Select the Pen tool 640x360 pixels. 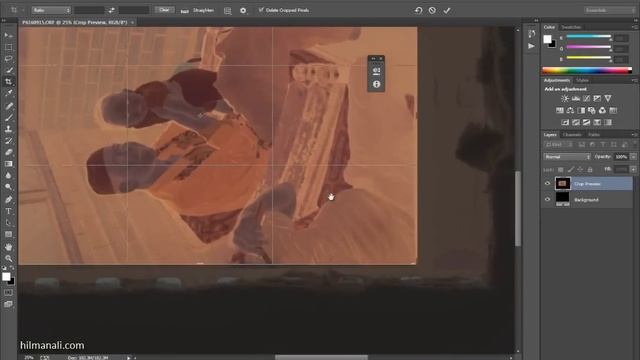point(8,200)
